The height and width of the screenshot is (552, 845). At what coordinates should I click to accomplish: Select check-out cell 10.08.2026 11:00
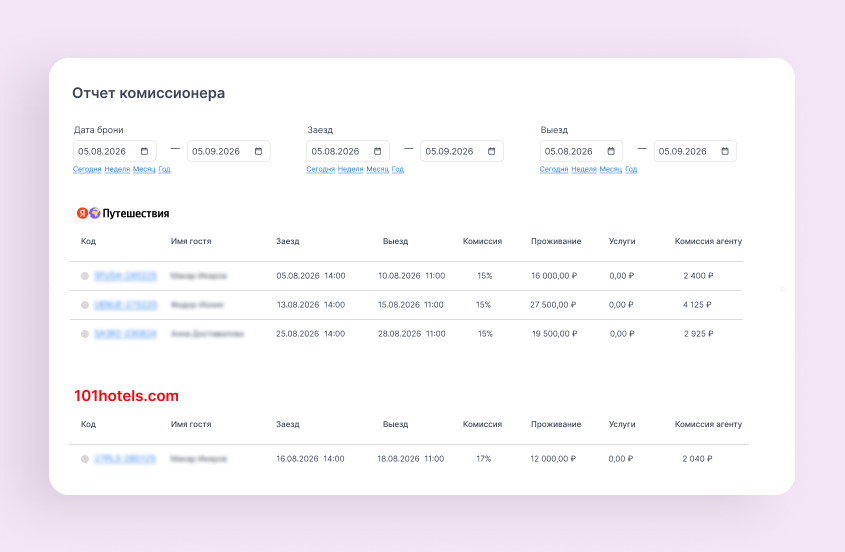click(x=412, y=276)
